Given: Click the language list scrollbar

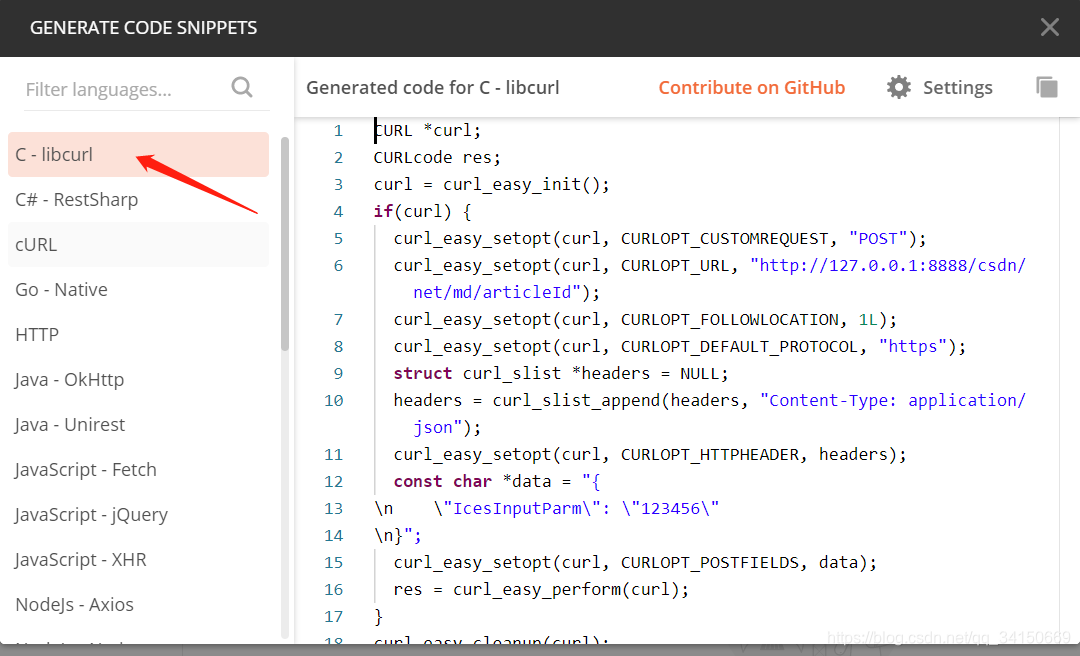Looking at the screenshot, I should (284, 244).
